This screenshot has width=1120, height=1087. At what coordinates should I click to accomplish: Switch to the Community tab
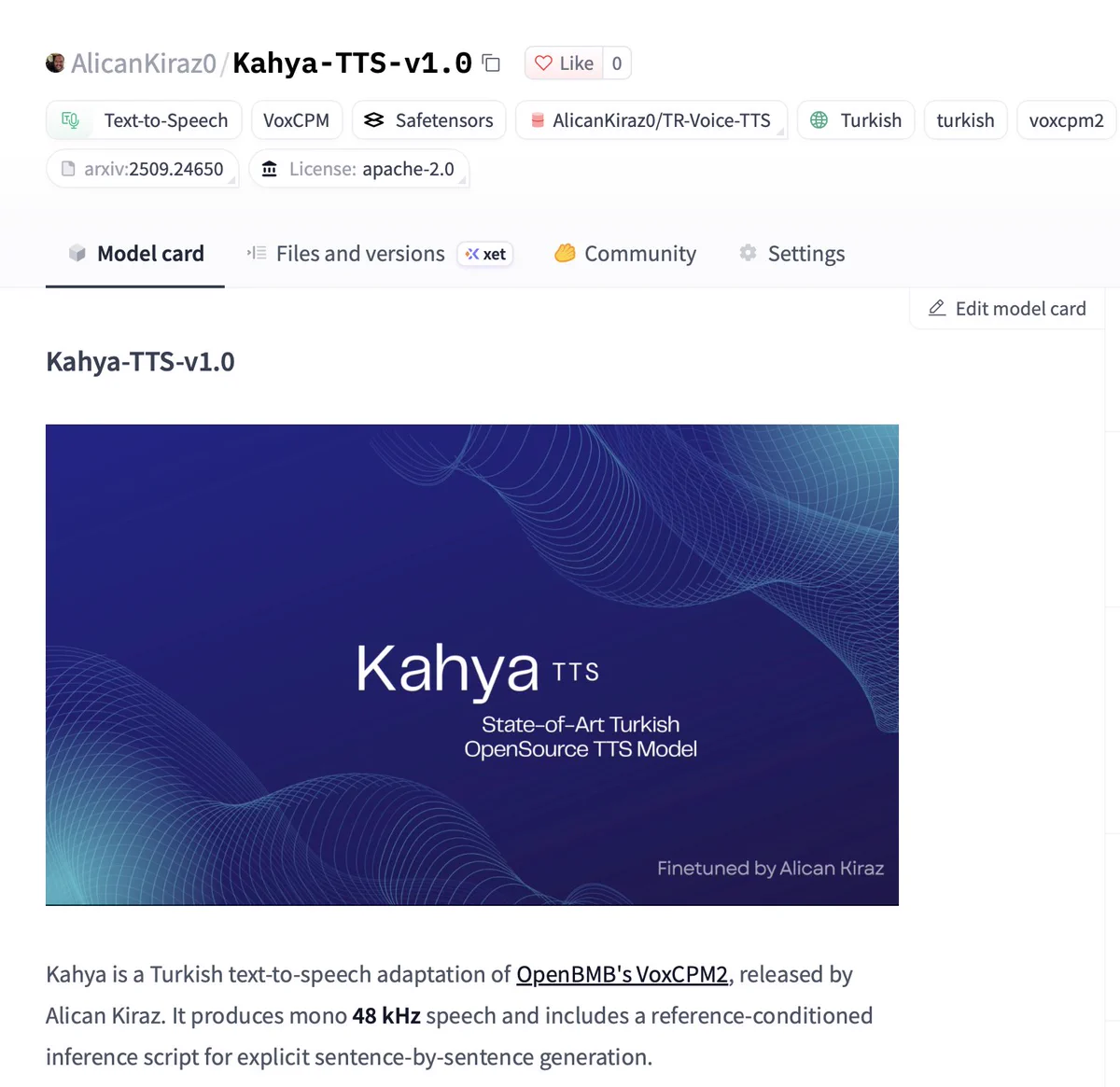625,254
